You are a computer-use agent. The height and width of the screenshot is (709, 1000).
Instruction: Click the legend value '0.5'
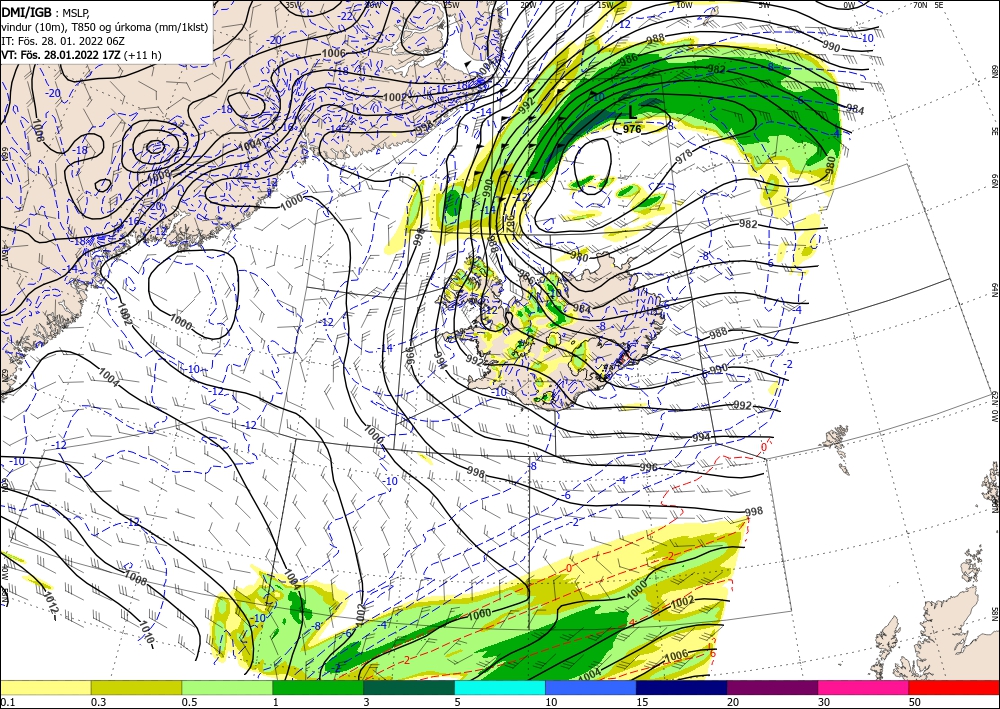[189, 702]
